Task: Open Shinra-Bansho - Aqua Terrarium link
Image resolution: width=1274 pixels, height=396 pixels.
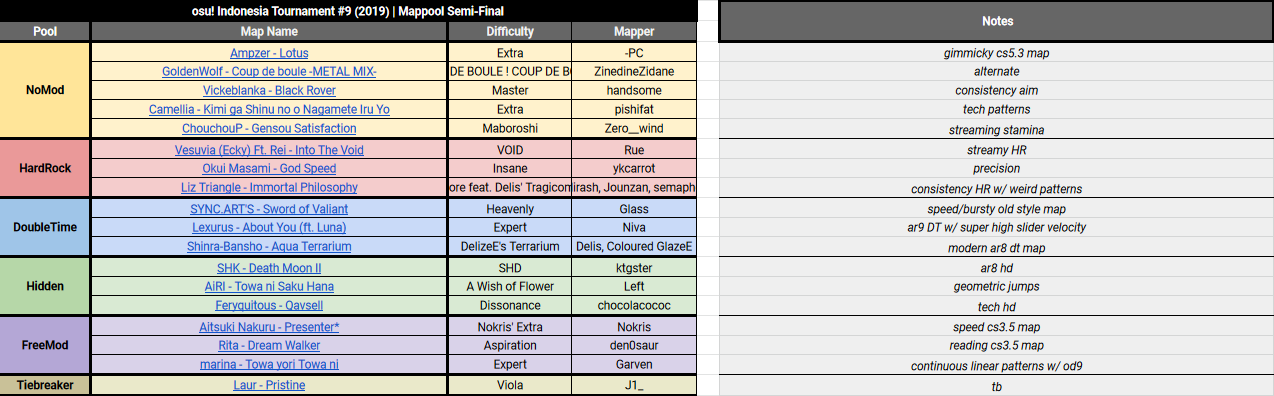Action: click(269, 246)
